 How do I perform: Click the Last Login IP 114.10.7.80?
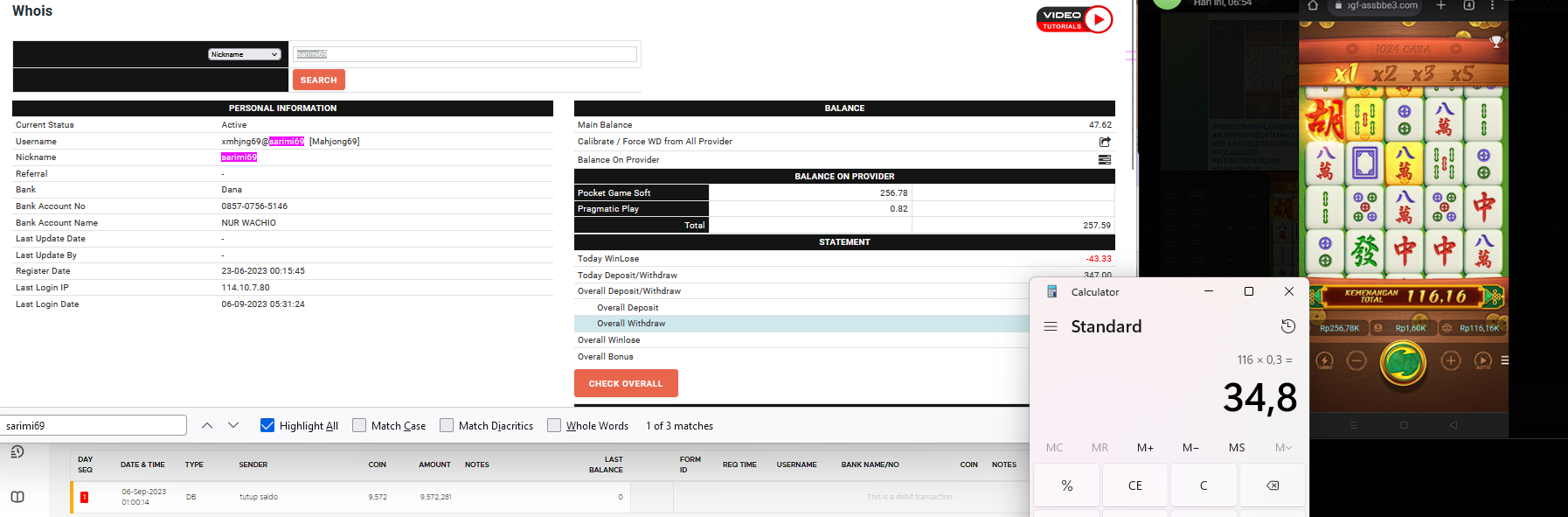click(x=246, y=288)
